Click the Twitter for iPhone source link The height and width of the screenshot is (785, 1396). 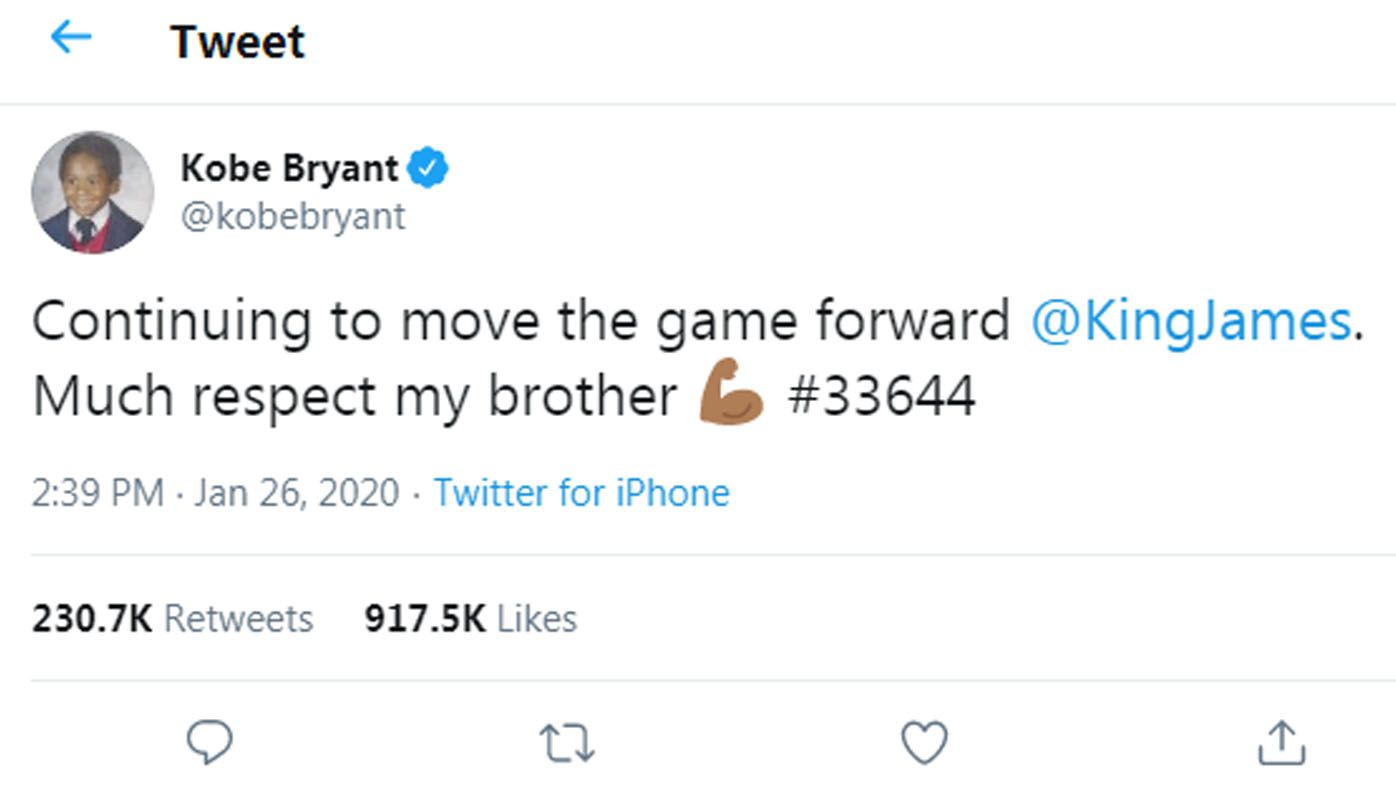pos(581,492)
